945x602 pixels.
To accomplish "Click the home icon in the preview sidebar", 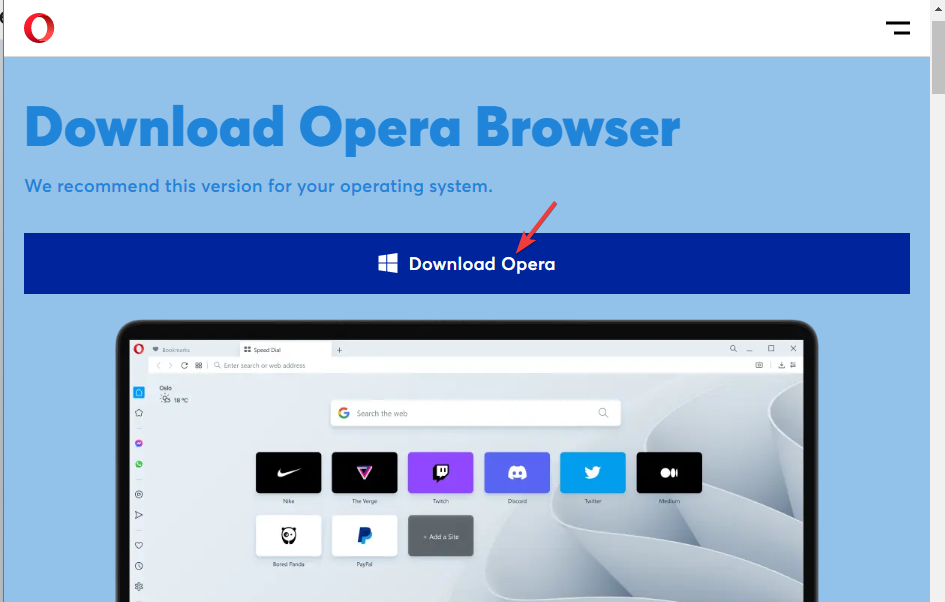I will [x=139, y=392].
